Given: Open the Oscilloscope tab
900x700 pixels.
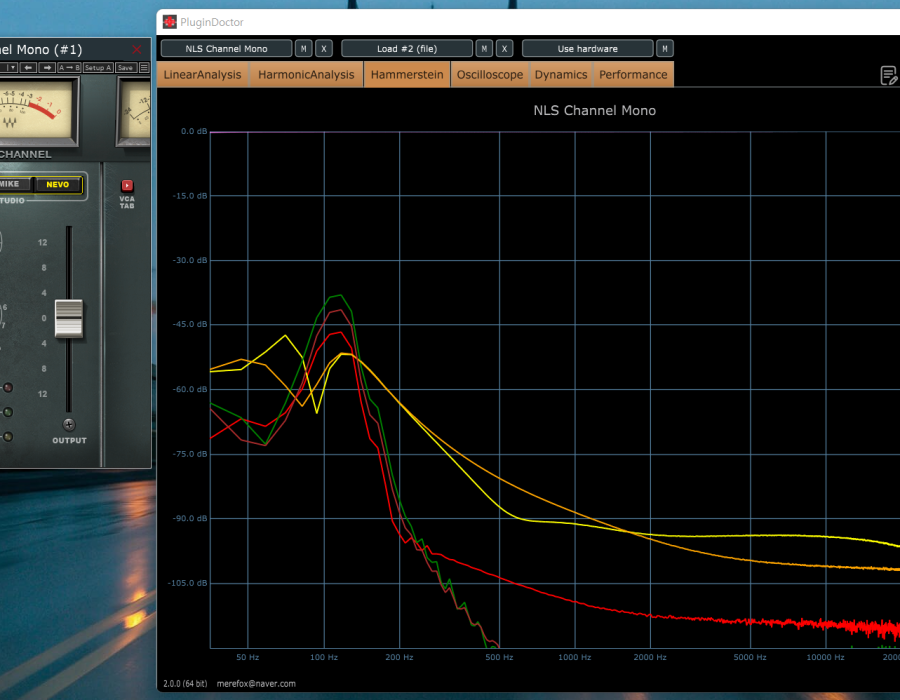Looking at the screenshot, I should coord(490,75).
